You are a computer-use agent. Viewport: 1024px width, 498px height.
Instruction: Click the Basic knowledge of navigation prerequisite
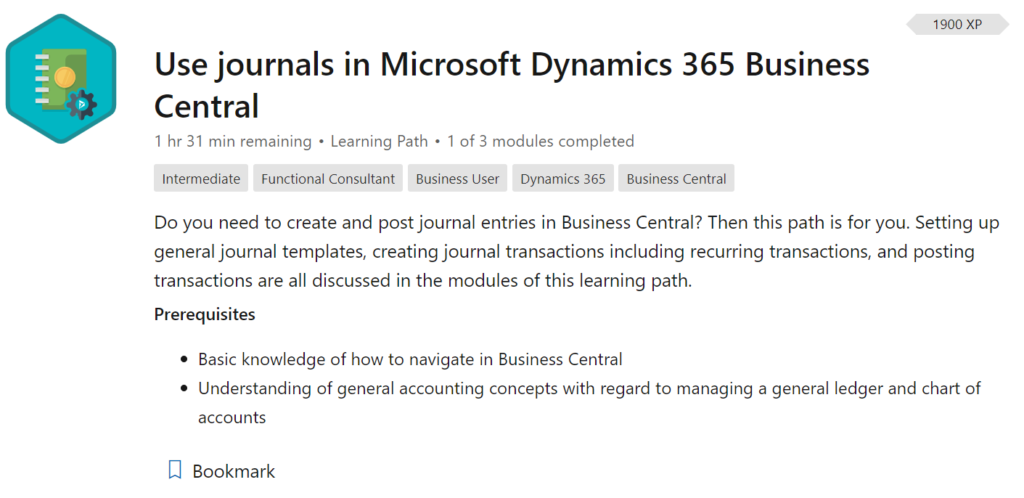(410, 359)
